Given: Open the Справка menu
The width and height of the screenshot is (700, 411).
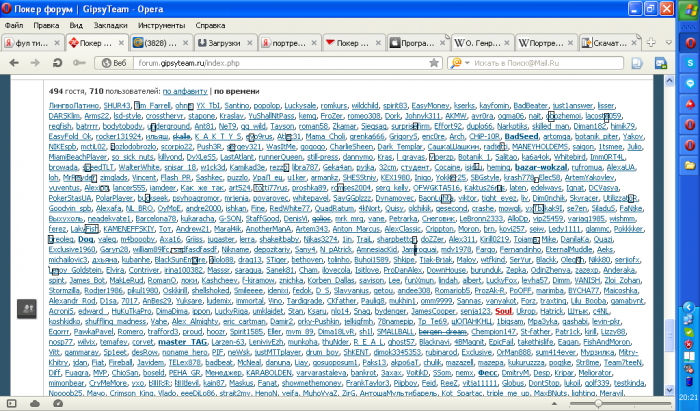Looking at the screenshot, I should [210, 25].
